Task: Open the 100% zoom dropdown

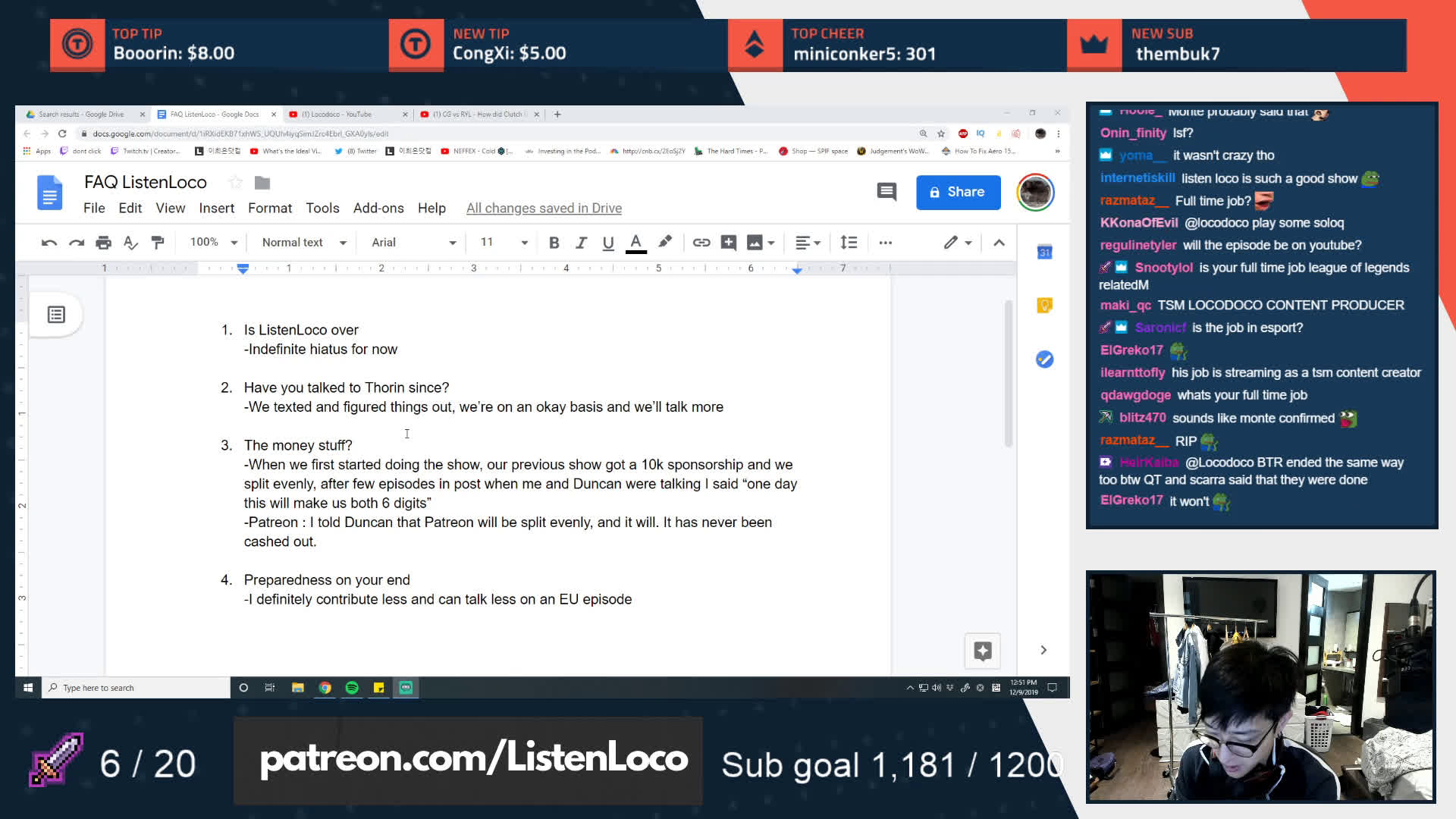Action: (x=213, y=242)
